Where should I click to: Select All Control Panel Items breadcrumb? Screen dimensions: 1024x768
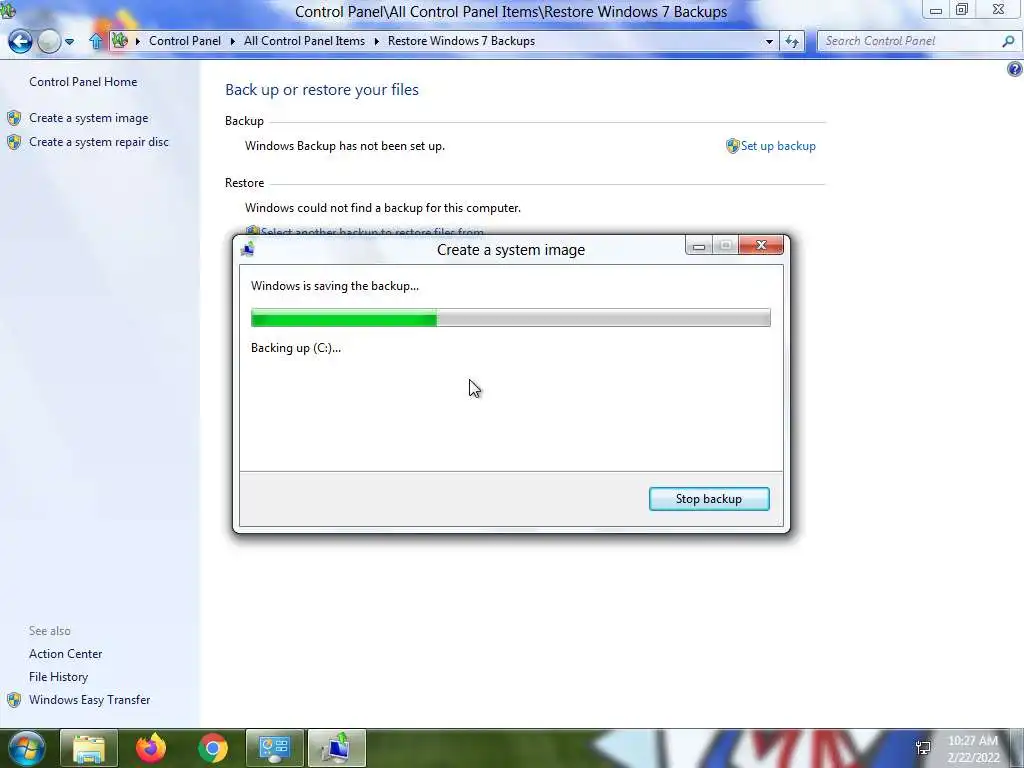[304, 40]
